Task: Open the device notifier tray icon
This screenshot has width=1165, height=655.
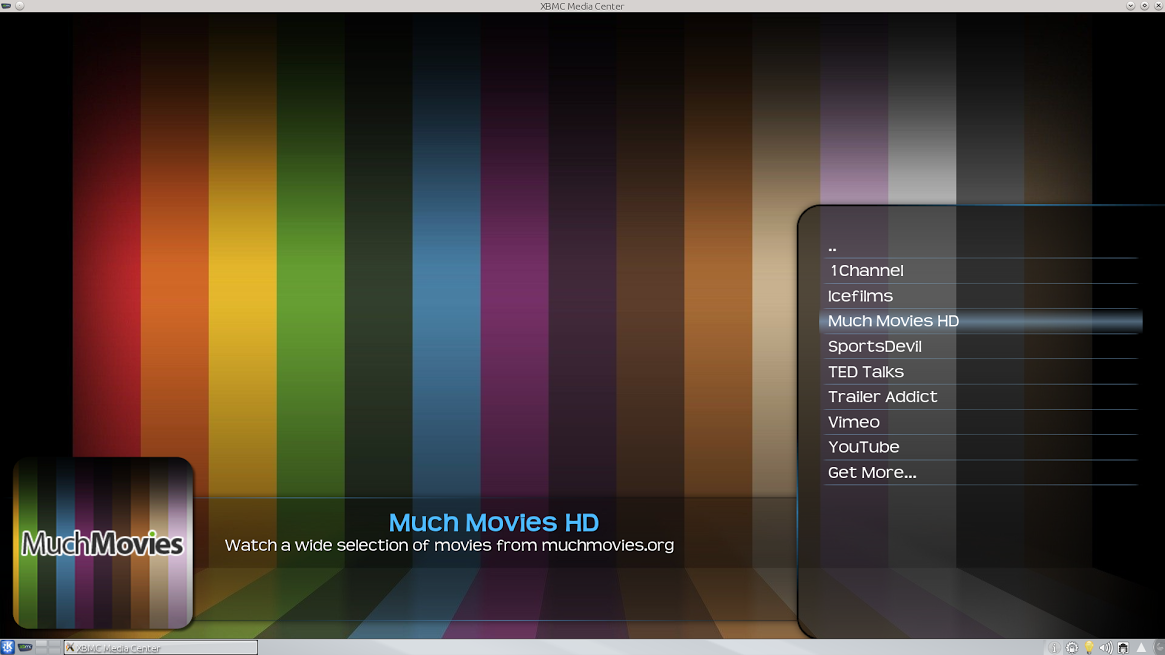Action: point(1123,648)
